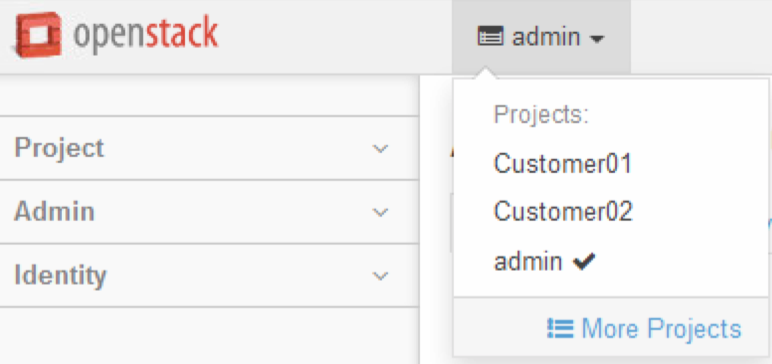Image resolution: width=772 pixels, height=364 pixels.
Task: Click the project card icon beside admin
Action: coord(490,37)
